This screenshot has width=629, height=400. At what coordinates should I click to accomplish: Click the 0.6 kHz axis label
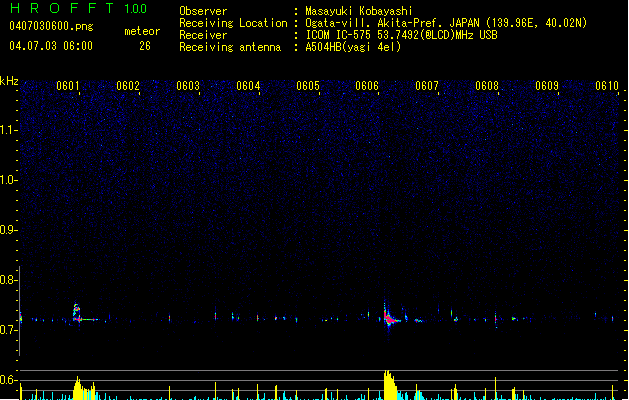pos(9,380)
